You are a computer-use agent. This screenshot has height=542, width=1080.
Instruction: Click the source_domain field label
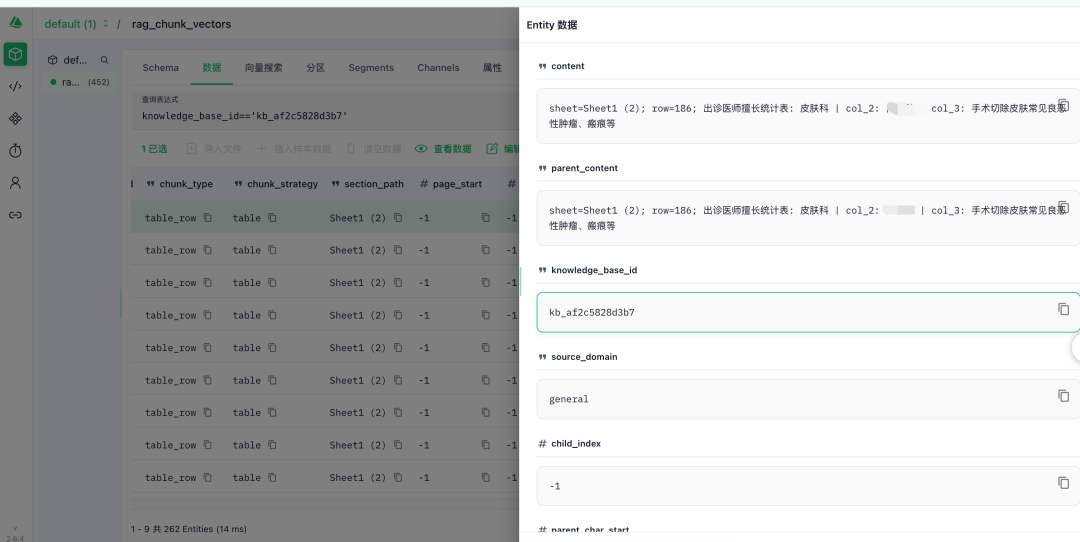584,357
